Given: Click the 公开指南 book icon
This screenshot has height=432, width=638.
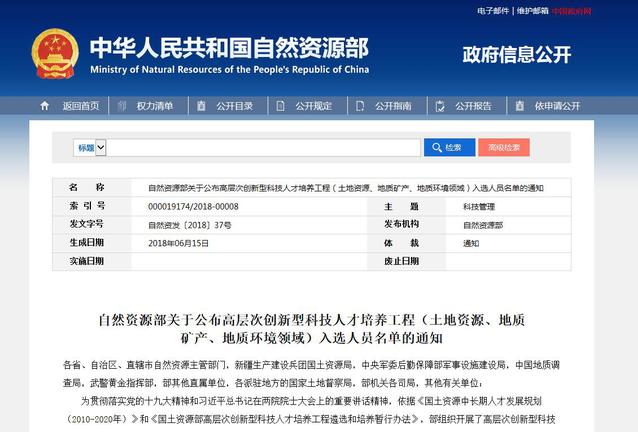Looking at the screenshot, I should coord(361,106).
